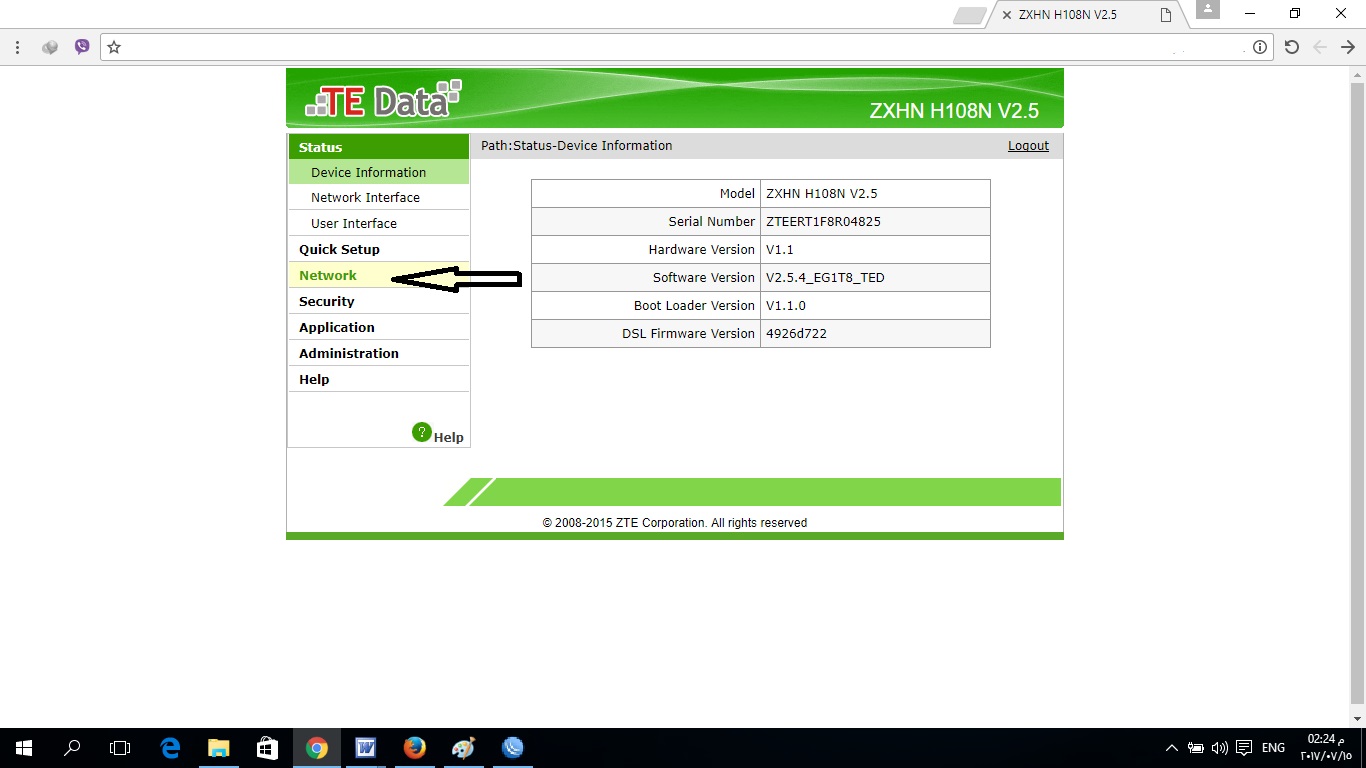Click the dark right-pointing navigation arrow
Viewport: 1366px width, 768px height.
coord(1348,47)
